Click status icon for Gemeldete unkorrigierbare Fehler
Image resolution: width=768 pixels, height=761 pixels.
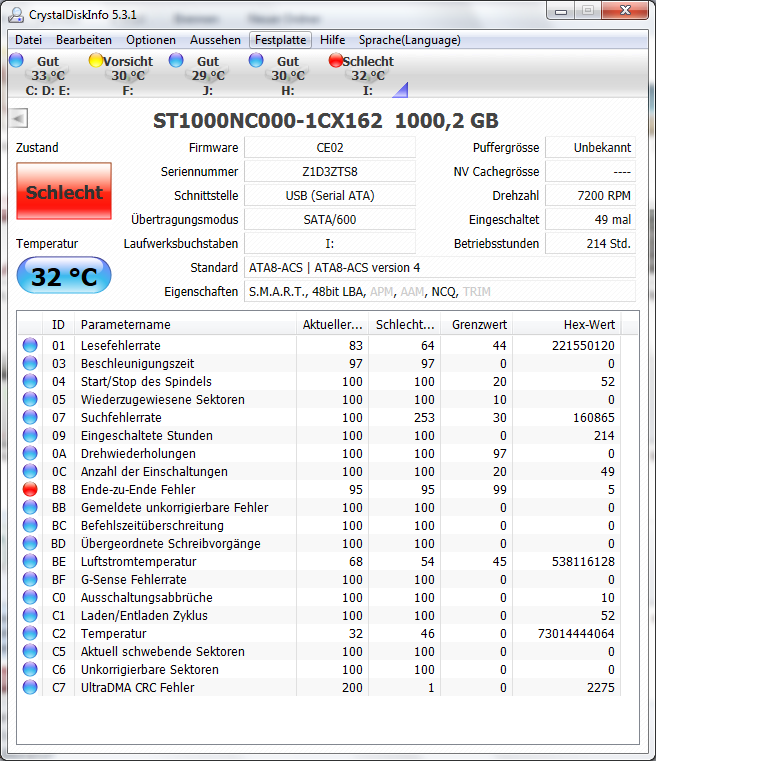(x=30, y=507)
